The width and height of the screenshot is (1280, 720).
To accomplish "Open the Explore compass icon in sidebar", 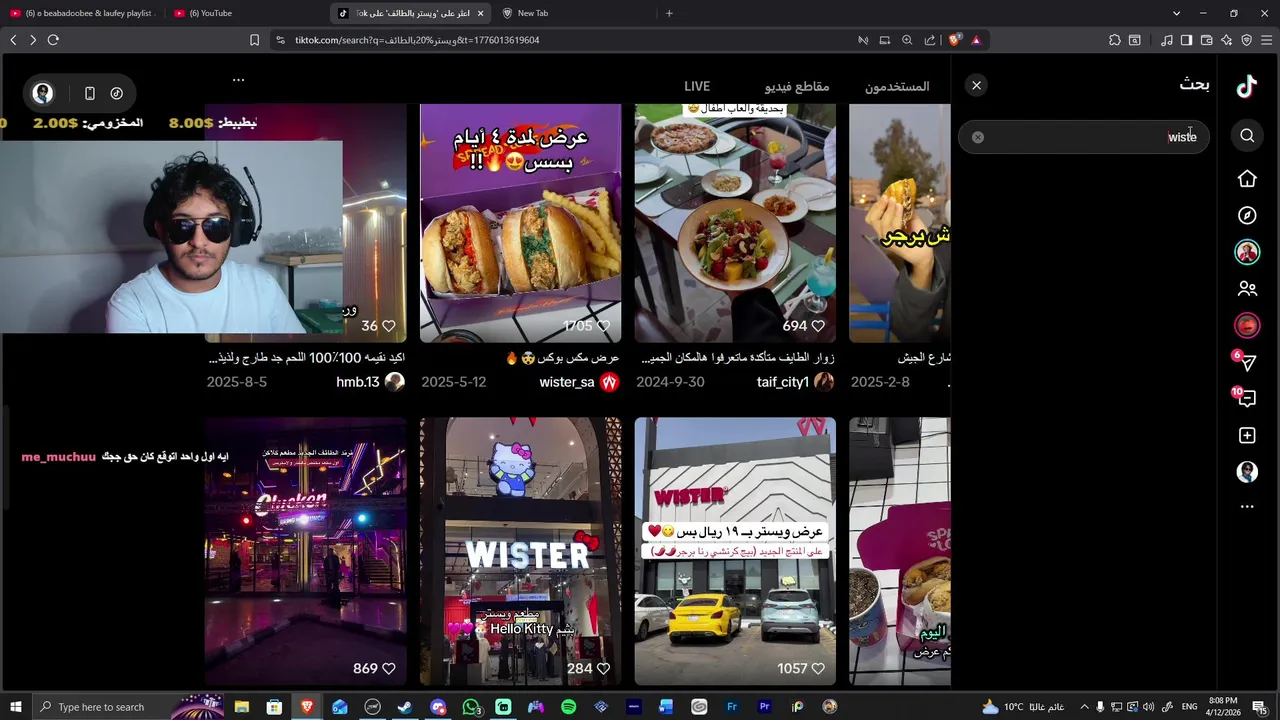I will click(1247, 215).
